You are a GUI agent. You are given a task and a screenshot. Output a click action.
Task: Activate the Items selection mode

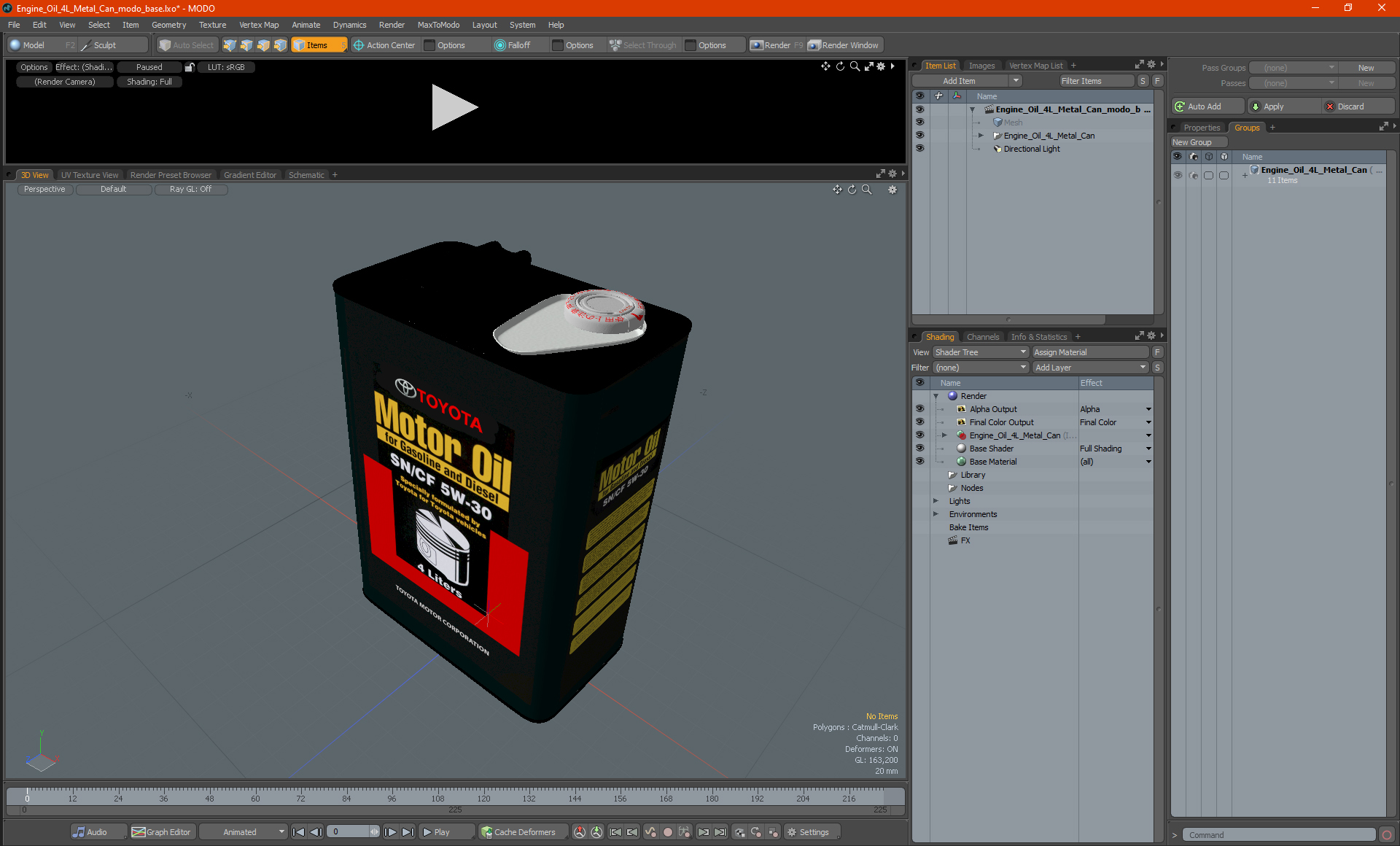(319, 45)
